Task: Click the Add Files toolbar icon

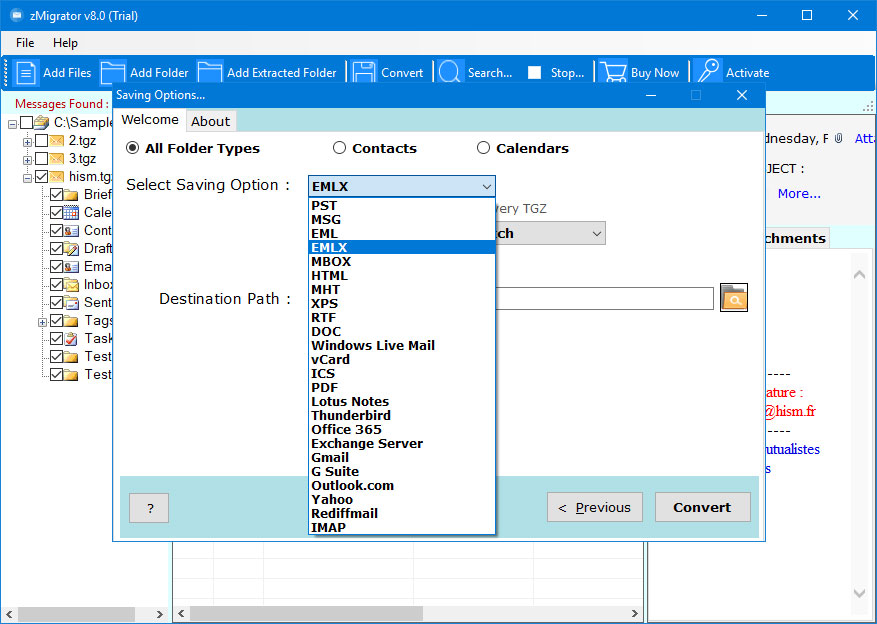Action: tap(25, 73)
